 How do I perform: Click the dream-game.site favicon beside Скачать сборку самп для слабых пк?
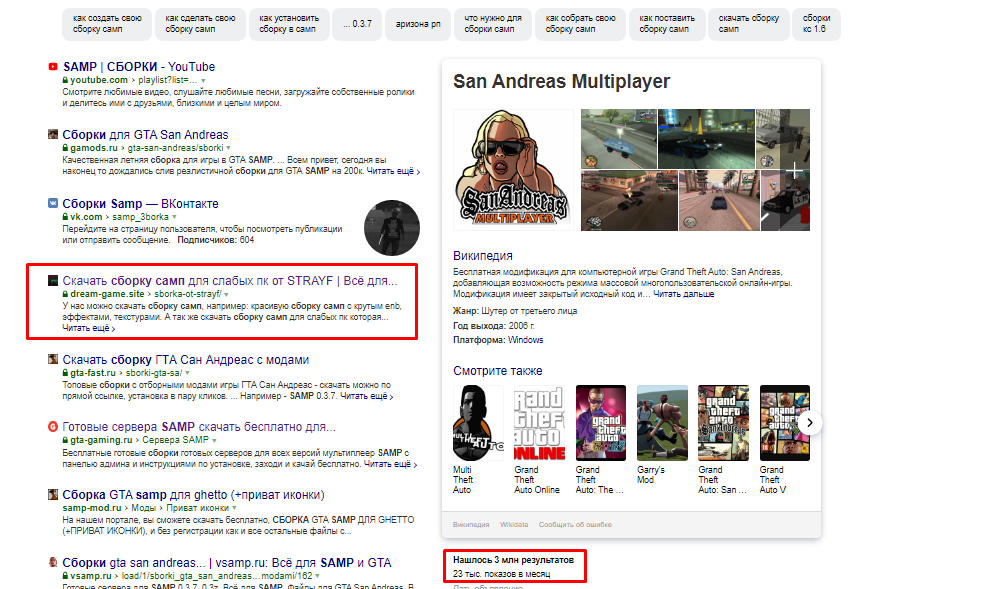[53, 280]
